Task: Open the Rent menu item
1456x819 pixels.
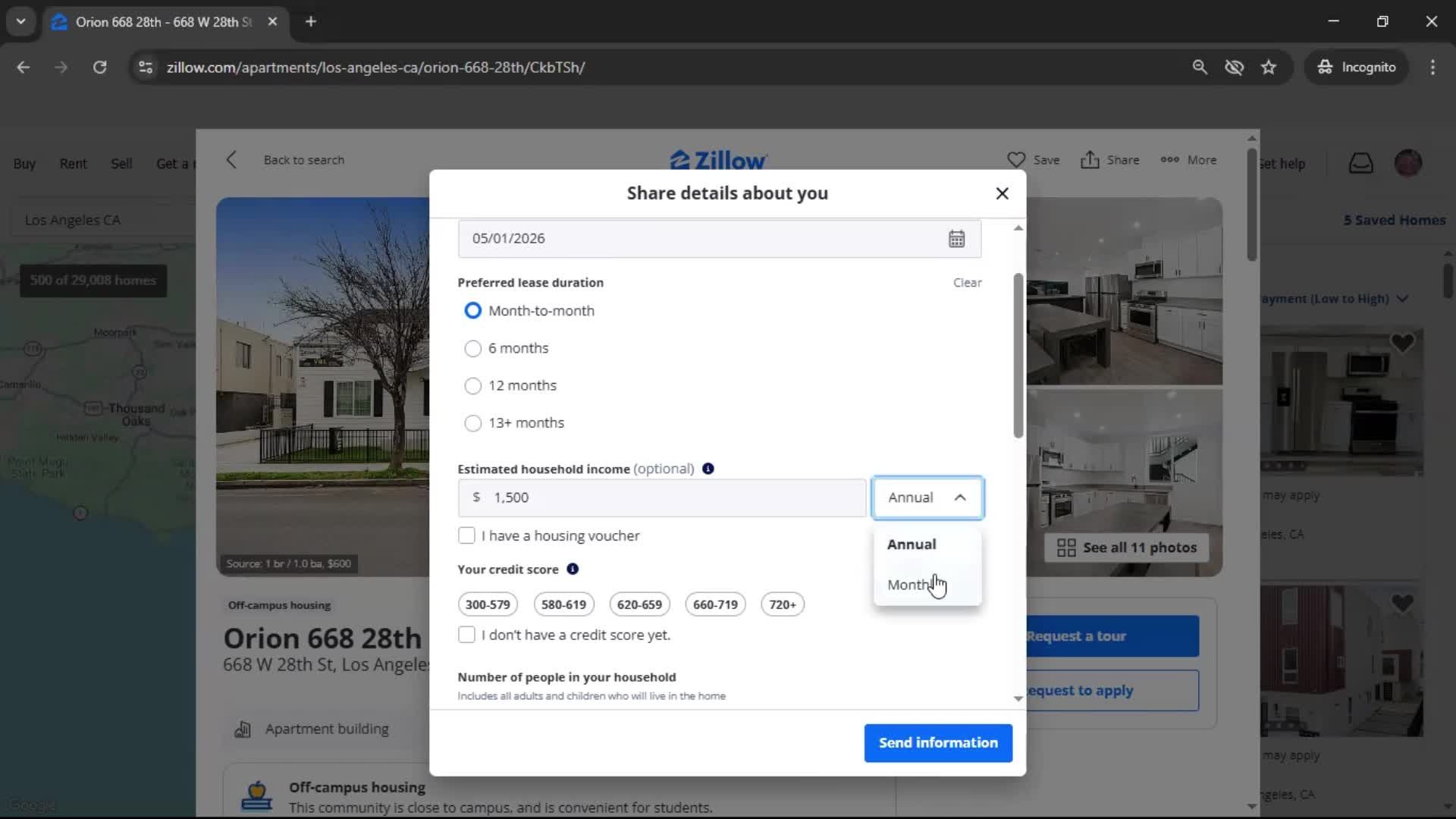Action: coord(73,164)
